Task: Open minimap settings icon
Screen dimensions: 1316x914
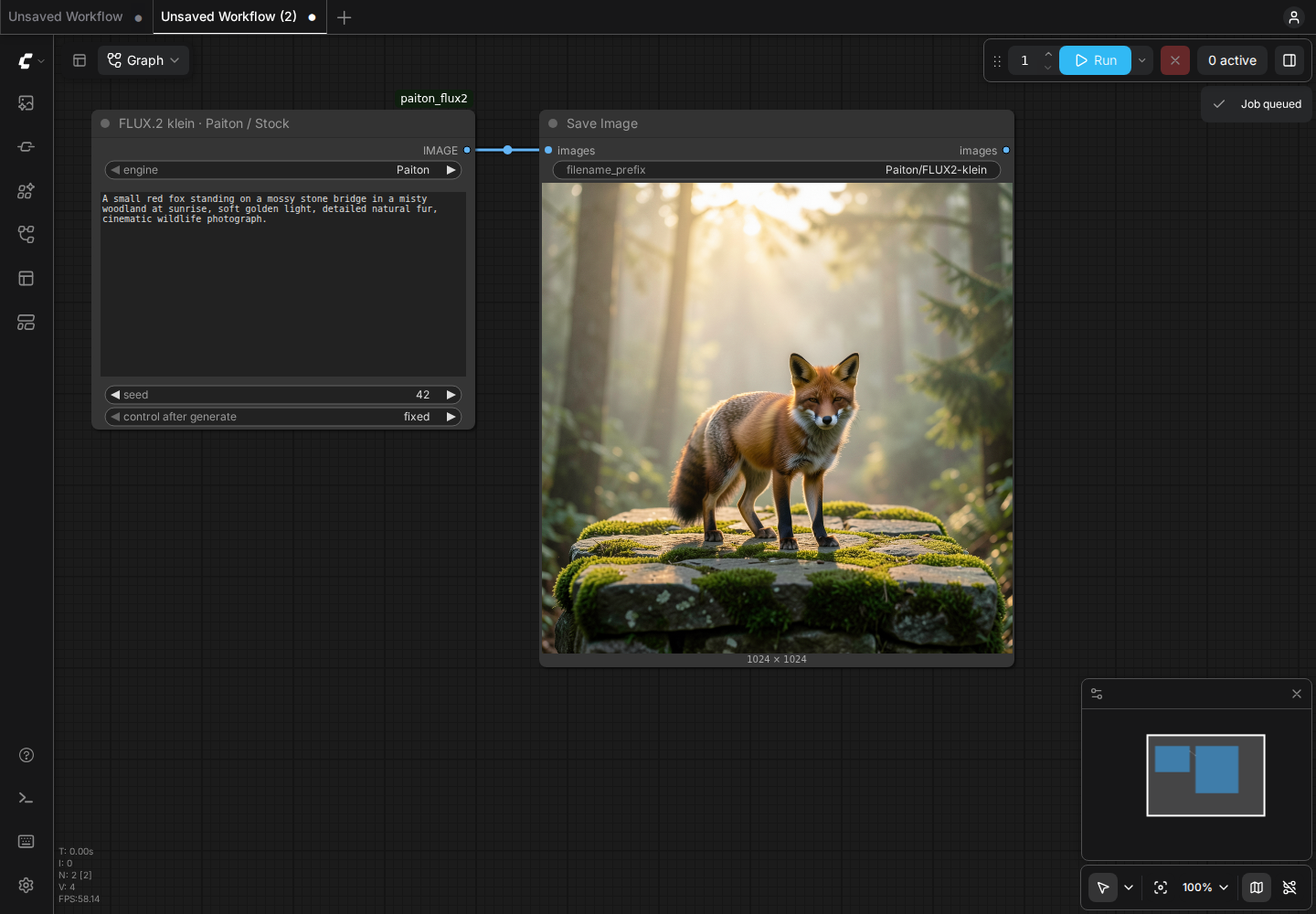Action: 1097,694
